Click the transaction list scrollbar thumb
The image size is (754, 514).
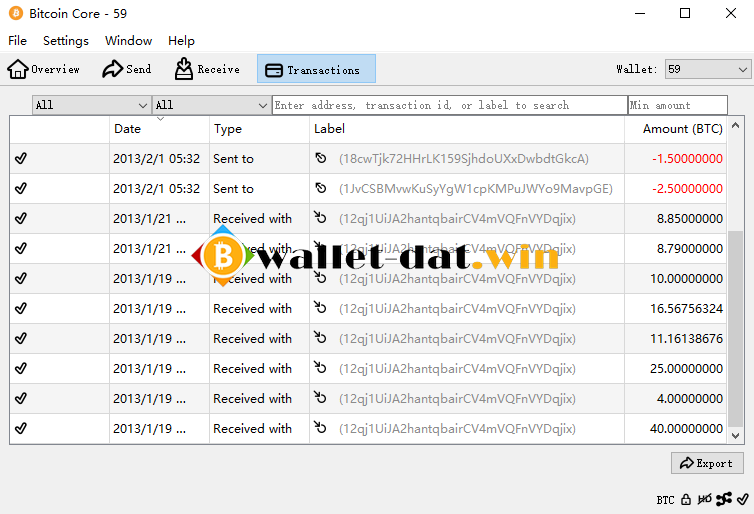735,328
